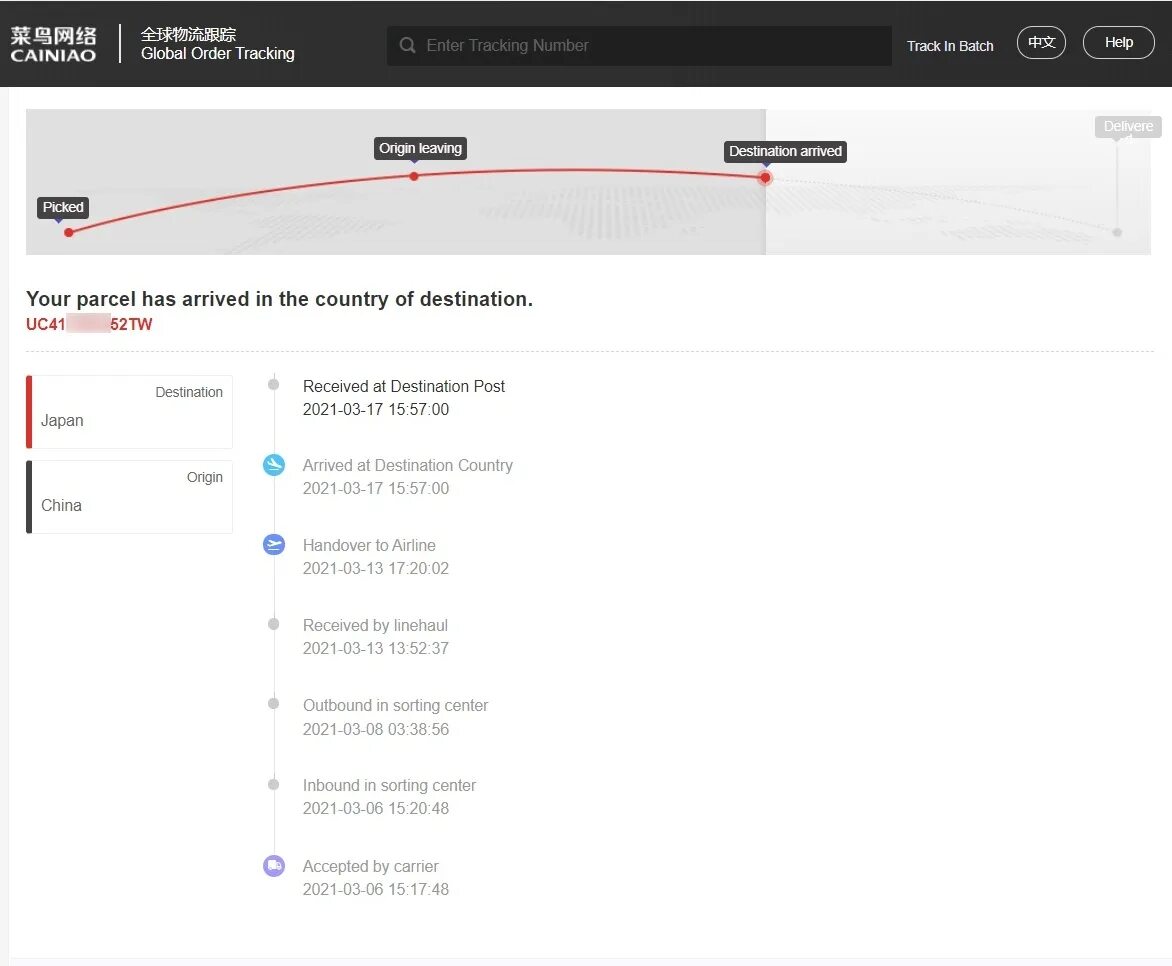The width and height of the screenshot is (1172, 966).
Task: Click the Received by linehaul dot
Action: [x=274, y=624]
